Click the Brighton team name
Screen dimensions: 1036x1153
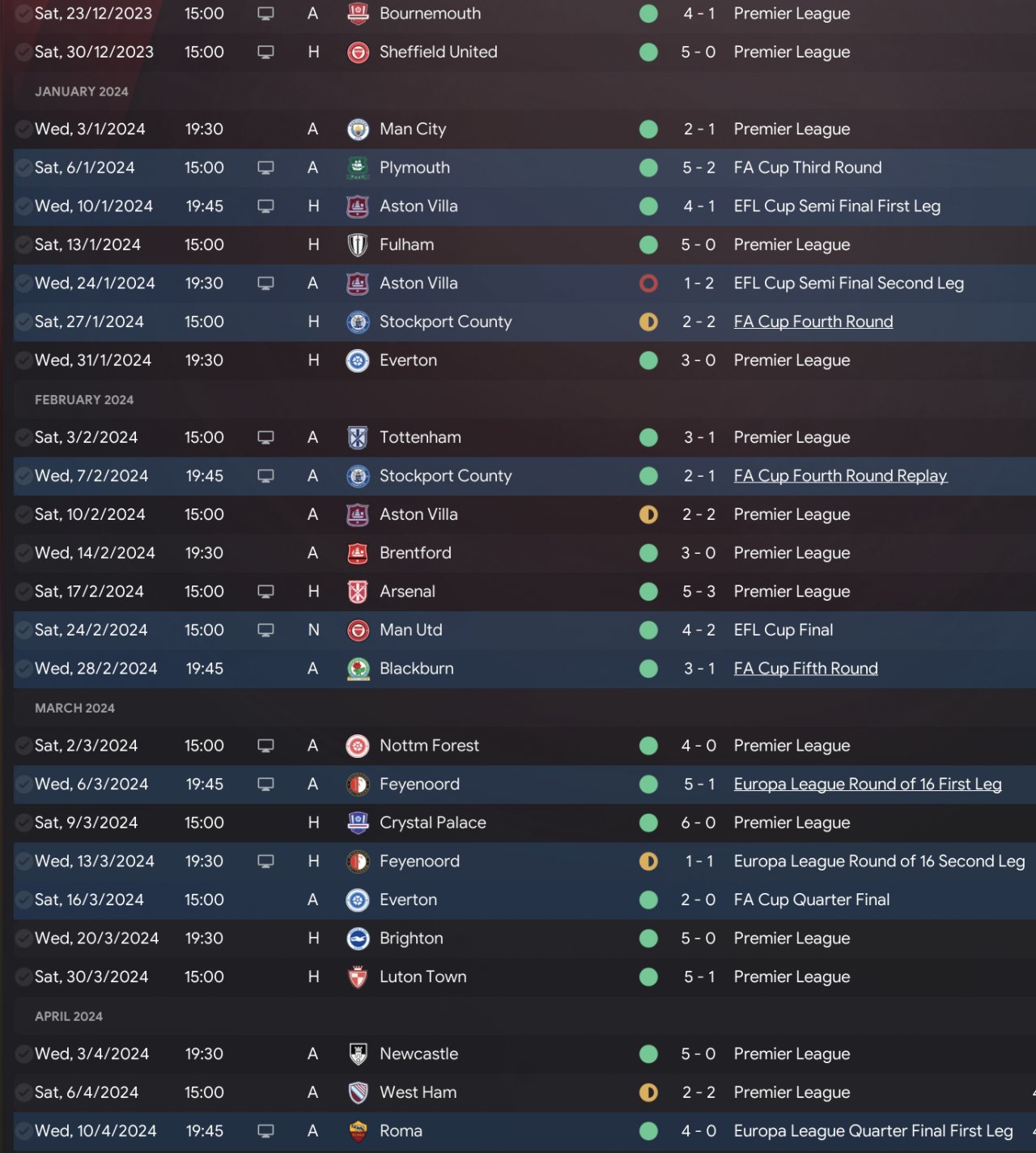[x=411, y=938]
